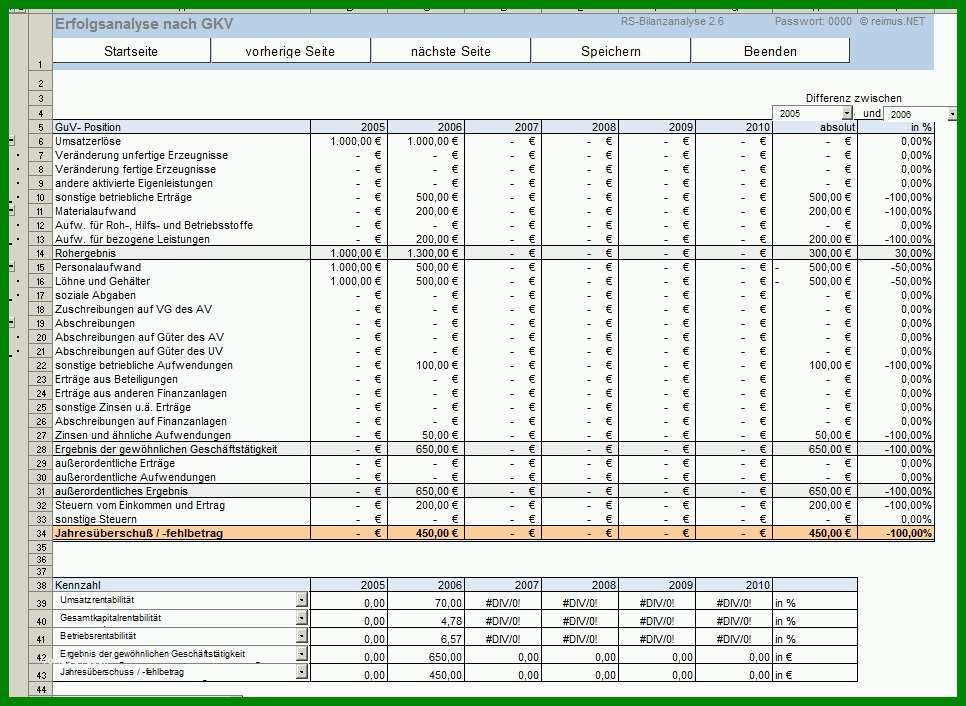Open the dropdown for Ergebnis der gewöhnlichen Geschäftstätigkeit in row 42
The height and width of the screenshot is (706, 966).
[x=301, y=654]
